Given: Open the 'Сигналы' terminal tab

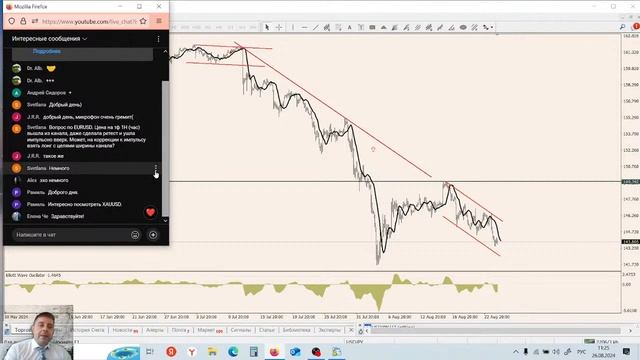Looking at the screenshot, I should [240, 330].
